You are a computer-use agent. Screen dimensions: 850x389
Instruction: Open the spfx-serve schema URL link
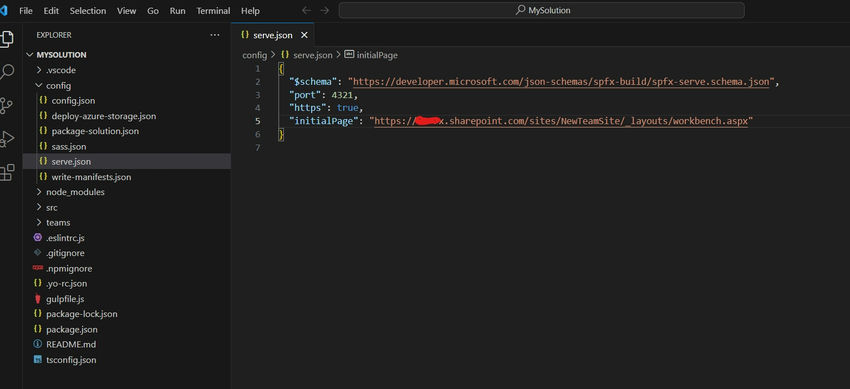(561, 82)
